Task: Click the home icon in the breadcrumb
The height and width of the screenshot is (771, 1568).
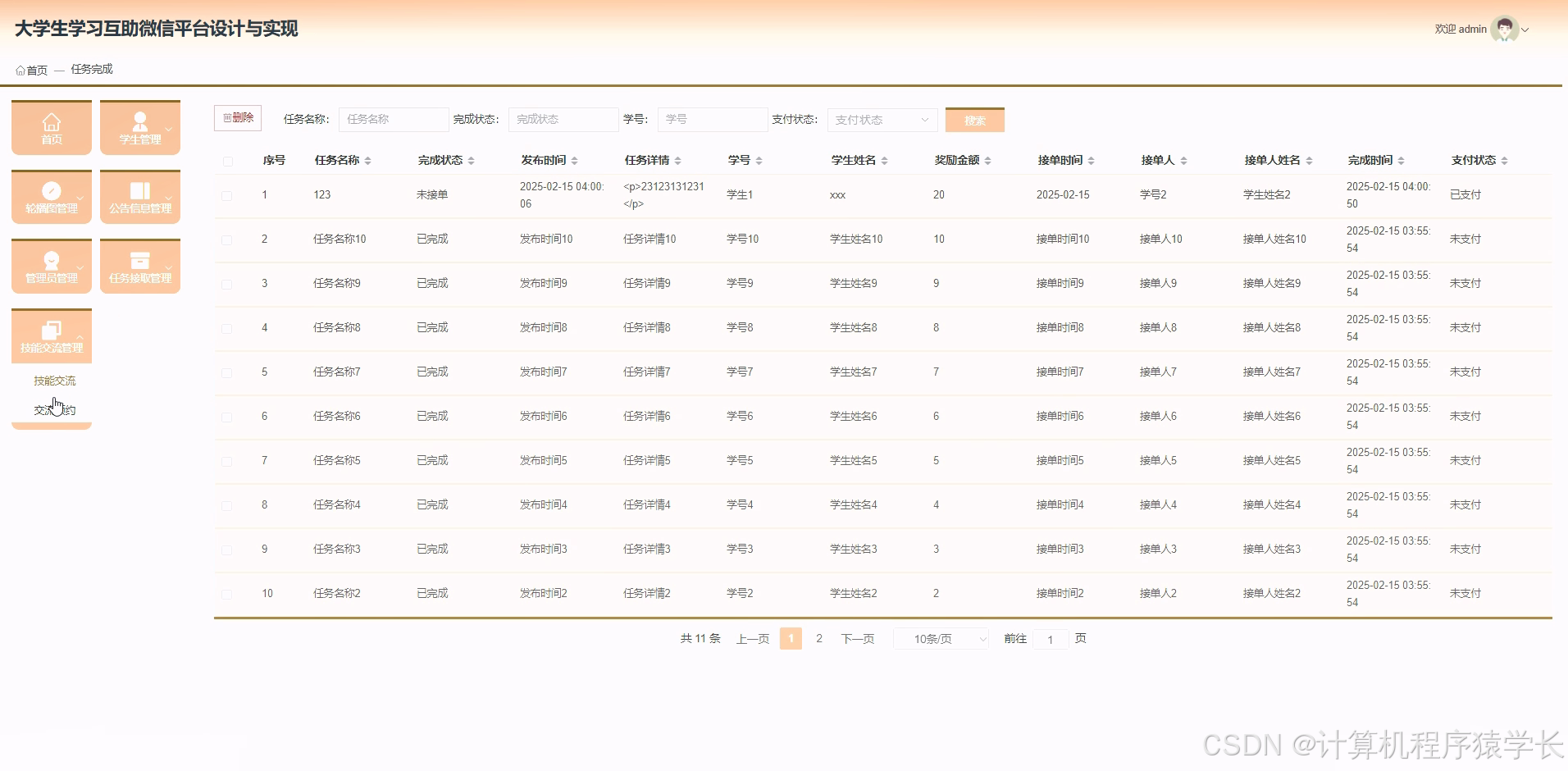Action: pos(20,69)
